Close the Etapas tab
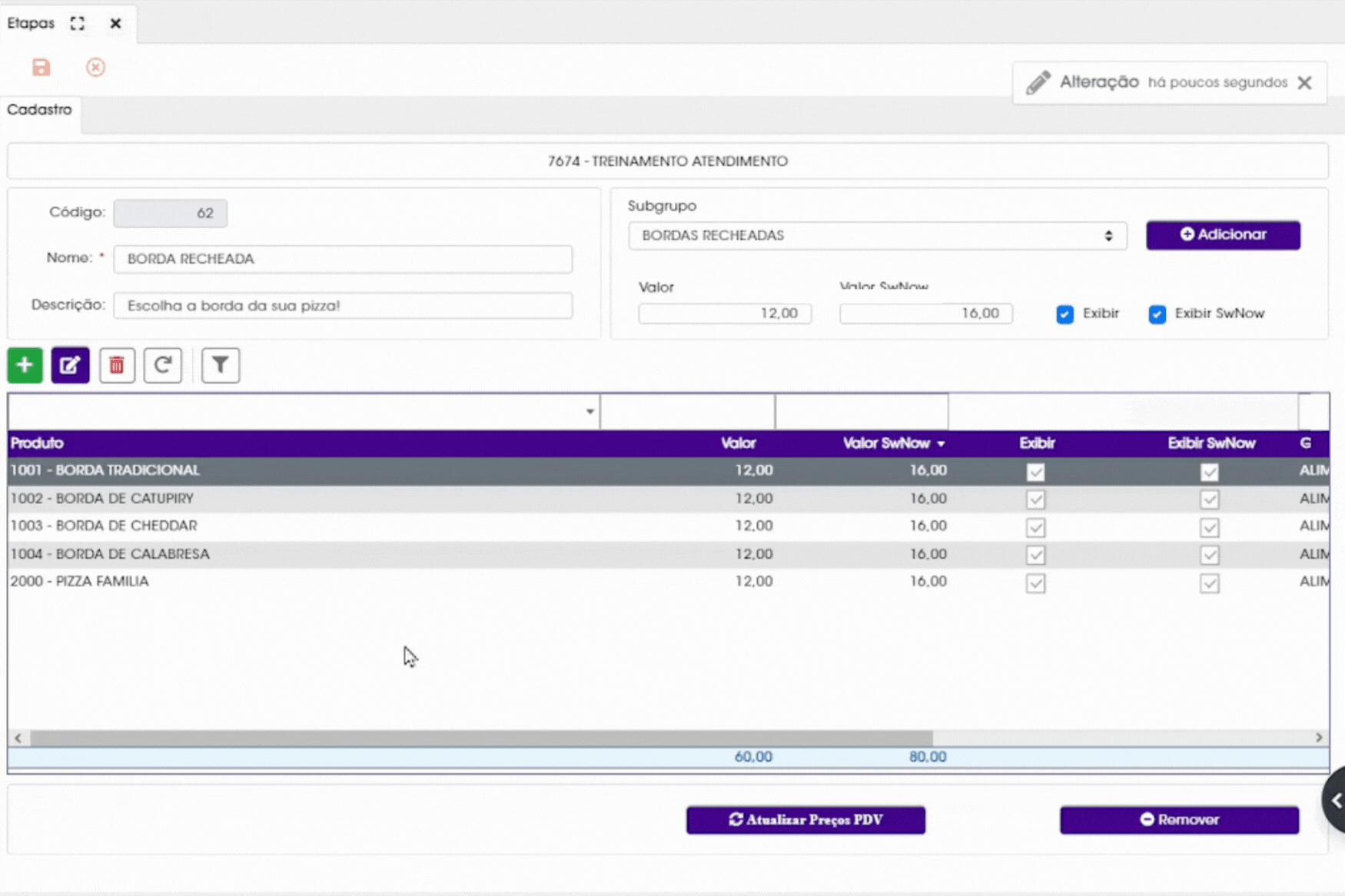Image resolution: width=1345 pixels, height=896 pixels. pyautogui.click(x=115, y=23)
